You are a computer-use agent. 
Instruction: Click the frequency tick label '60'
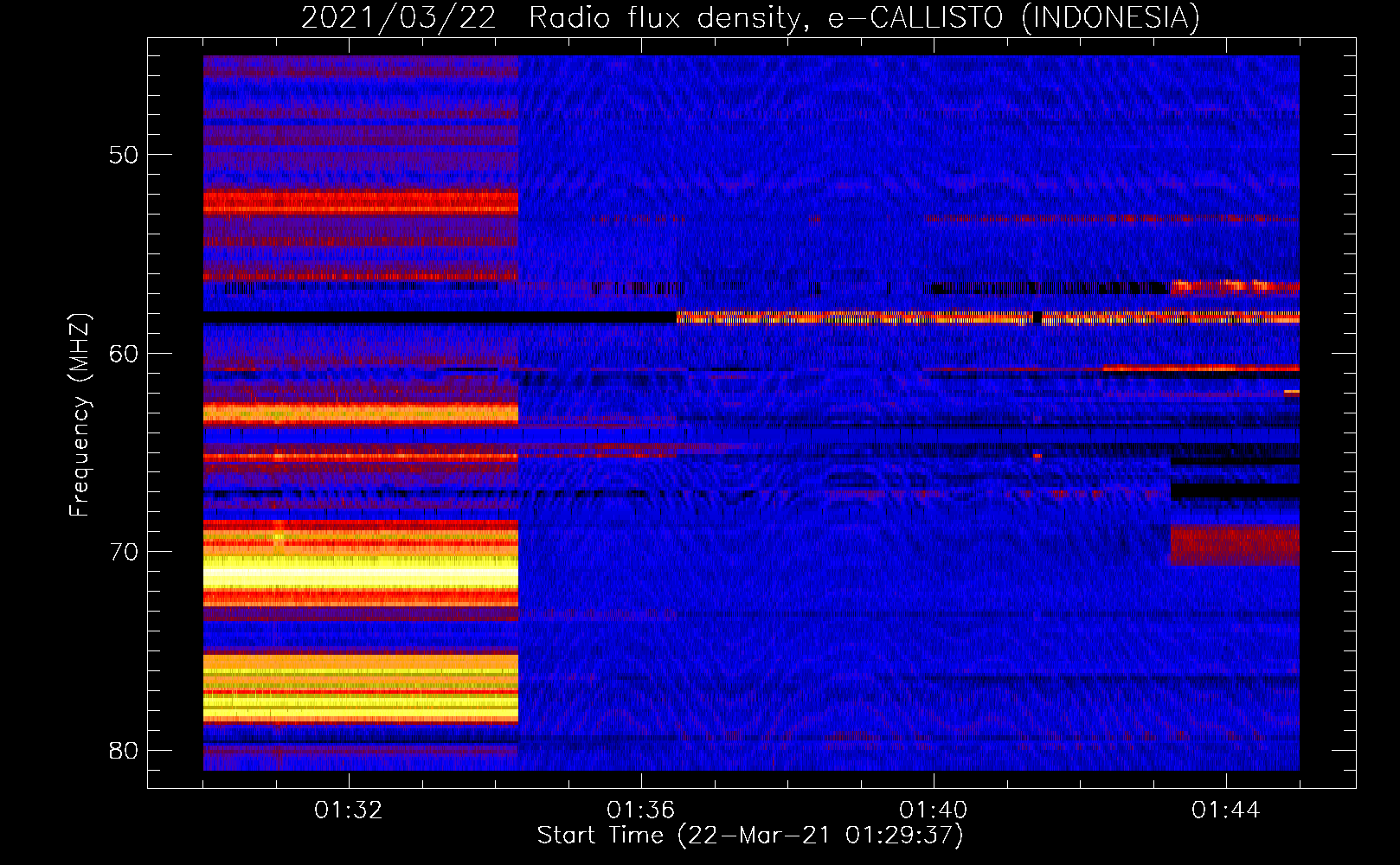(124, 354)
